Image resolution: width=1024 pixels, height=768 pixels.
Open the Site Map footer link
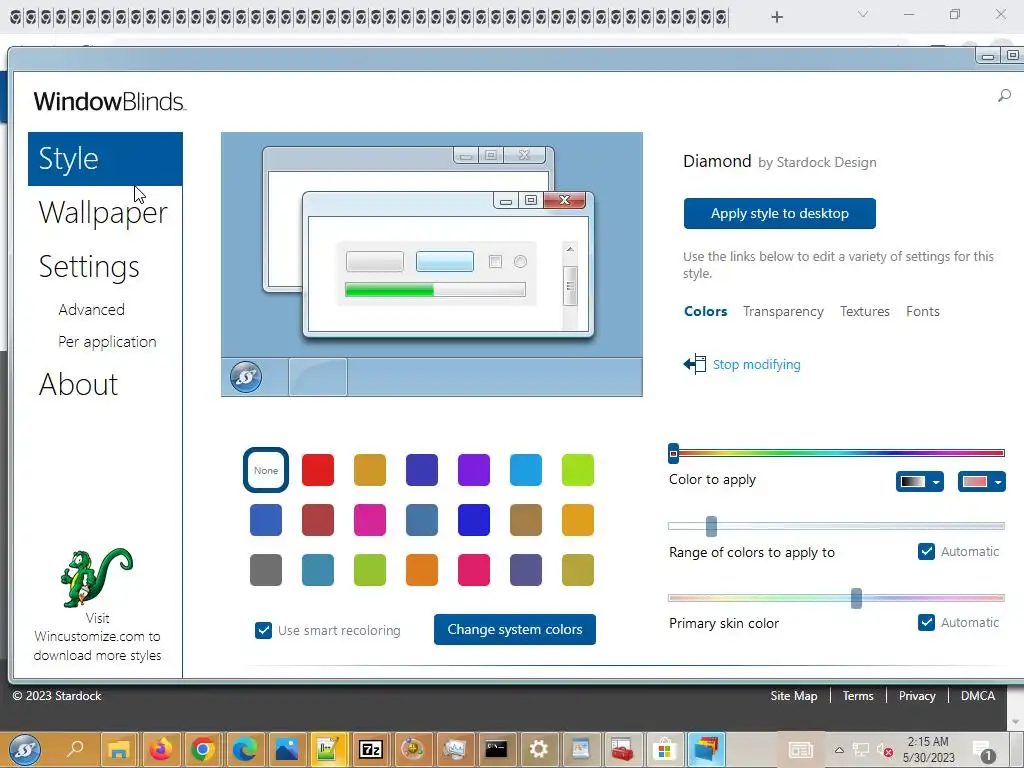[x=793, y=696]
